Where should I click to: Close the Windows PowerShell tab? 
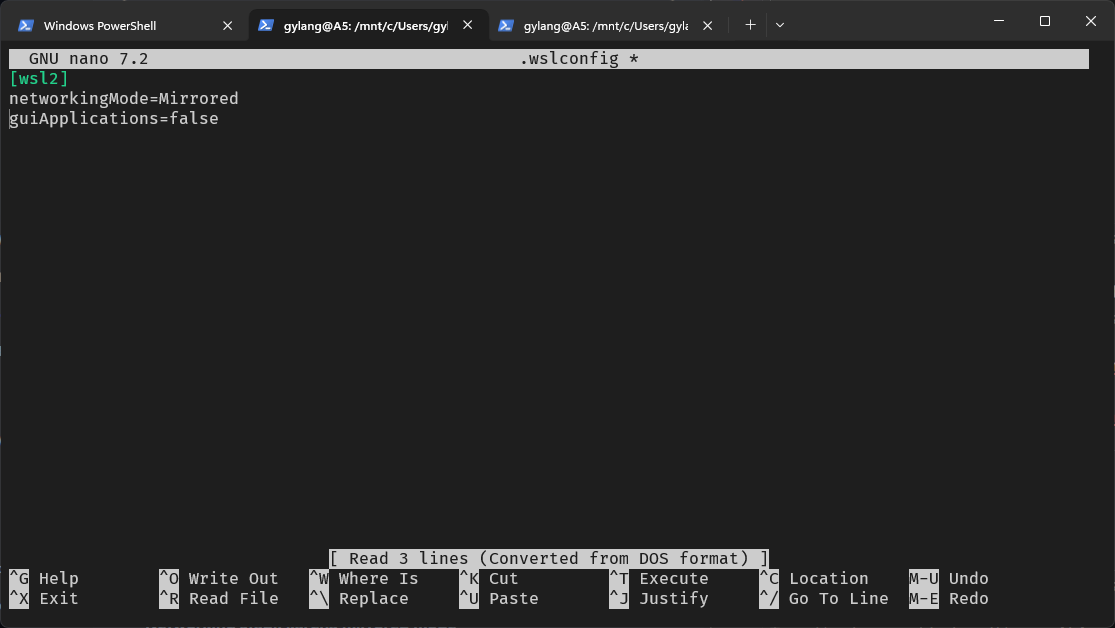[228, 25]
